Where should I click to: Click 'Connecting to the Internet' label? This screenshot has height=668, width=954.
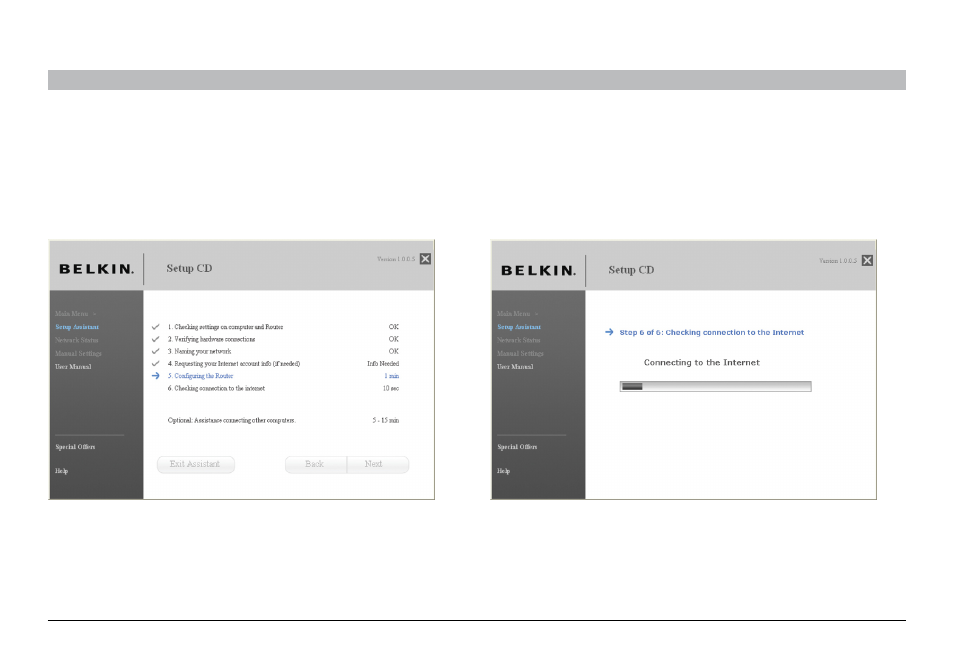click(x=702, y=363)
